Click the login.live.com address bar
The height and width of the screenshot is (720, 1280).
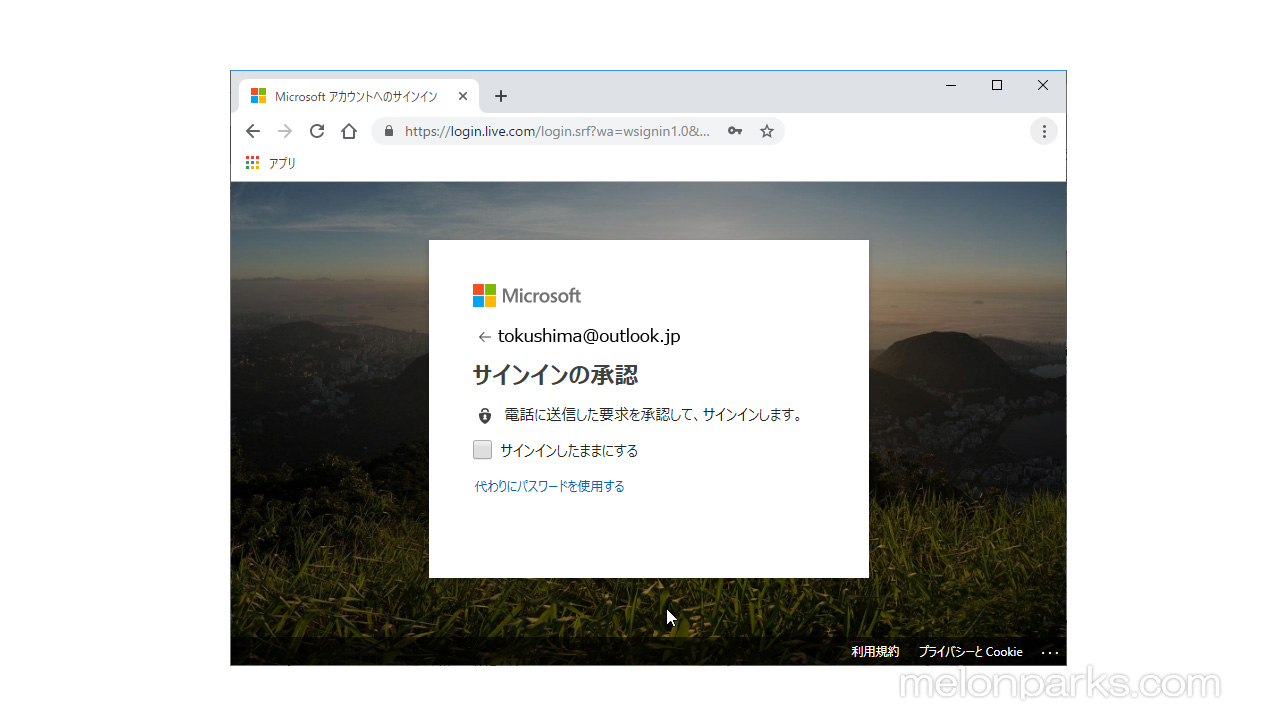pos(556,131)
